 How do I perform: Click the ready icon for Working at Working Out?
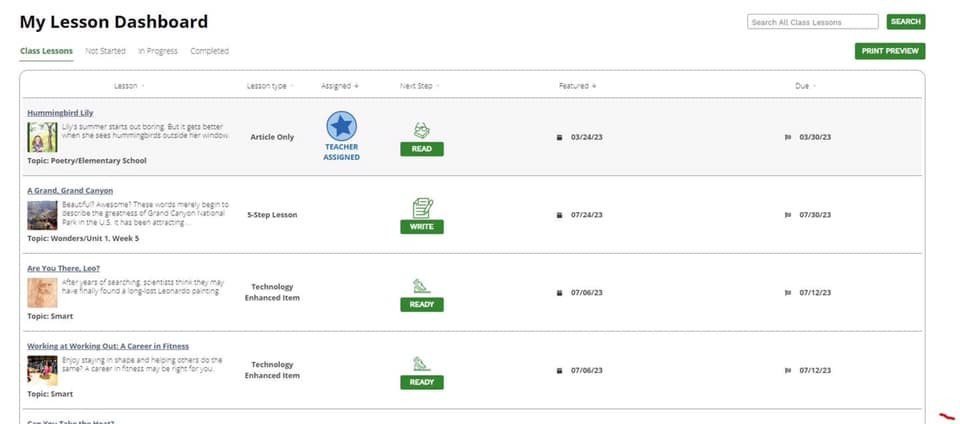point(421,363)
